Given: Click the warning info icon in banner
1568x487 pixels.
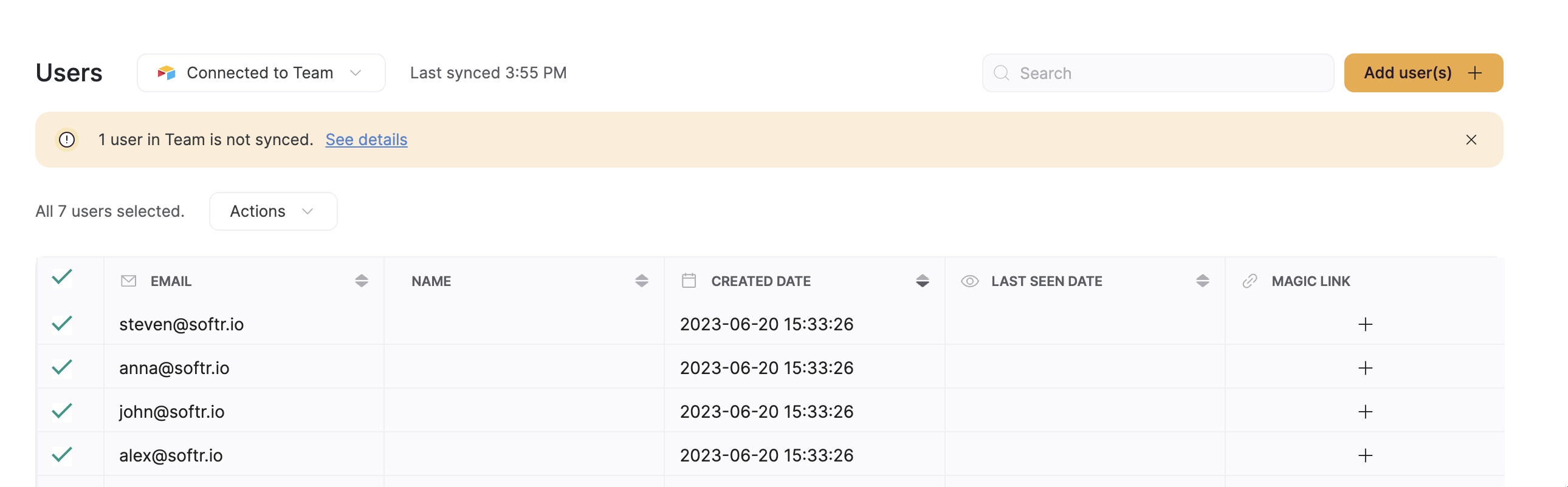Looking at the screenshot, I should [67, 140].
